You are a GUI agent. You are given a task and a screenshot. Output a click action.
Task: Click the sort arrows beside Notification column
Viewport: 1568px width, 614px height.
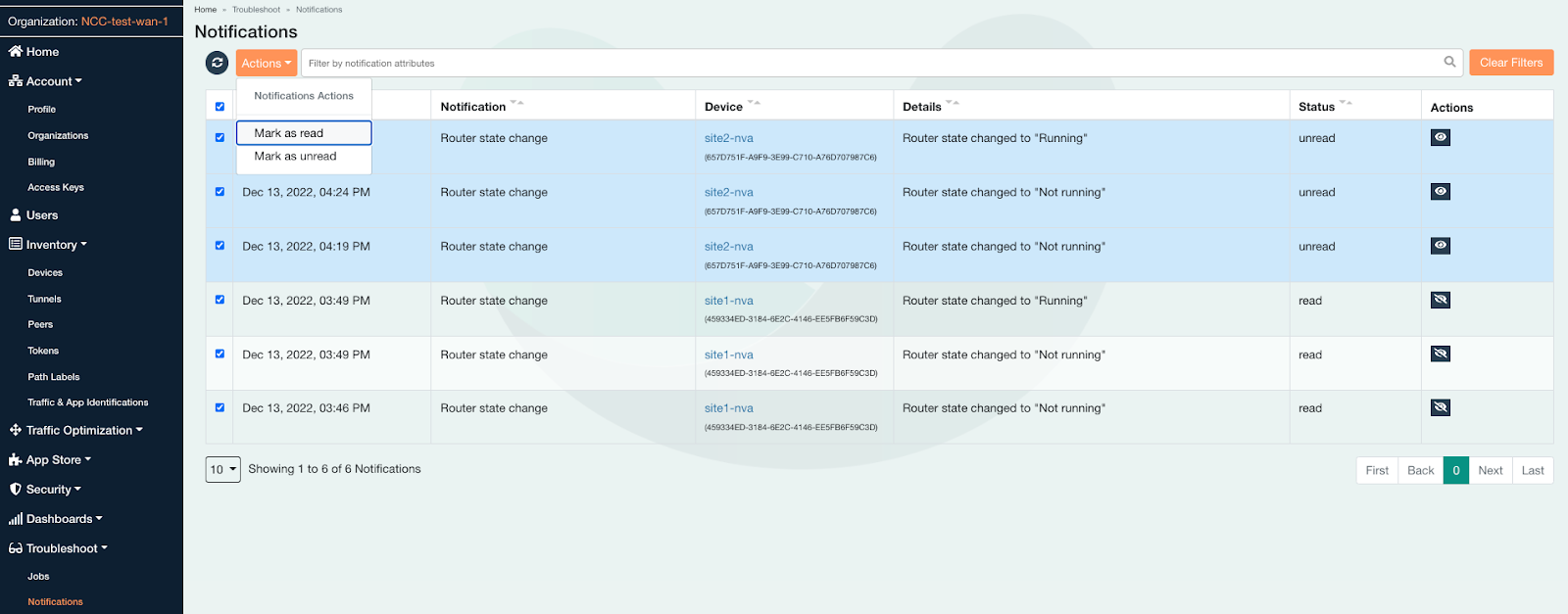pos(516,103)
